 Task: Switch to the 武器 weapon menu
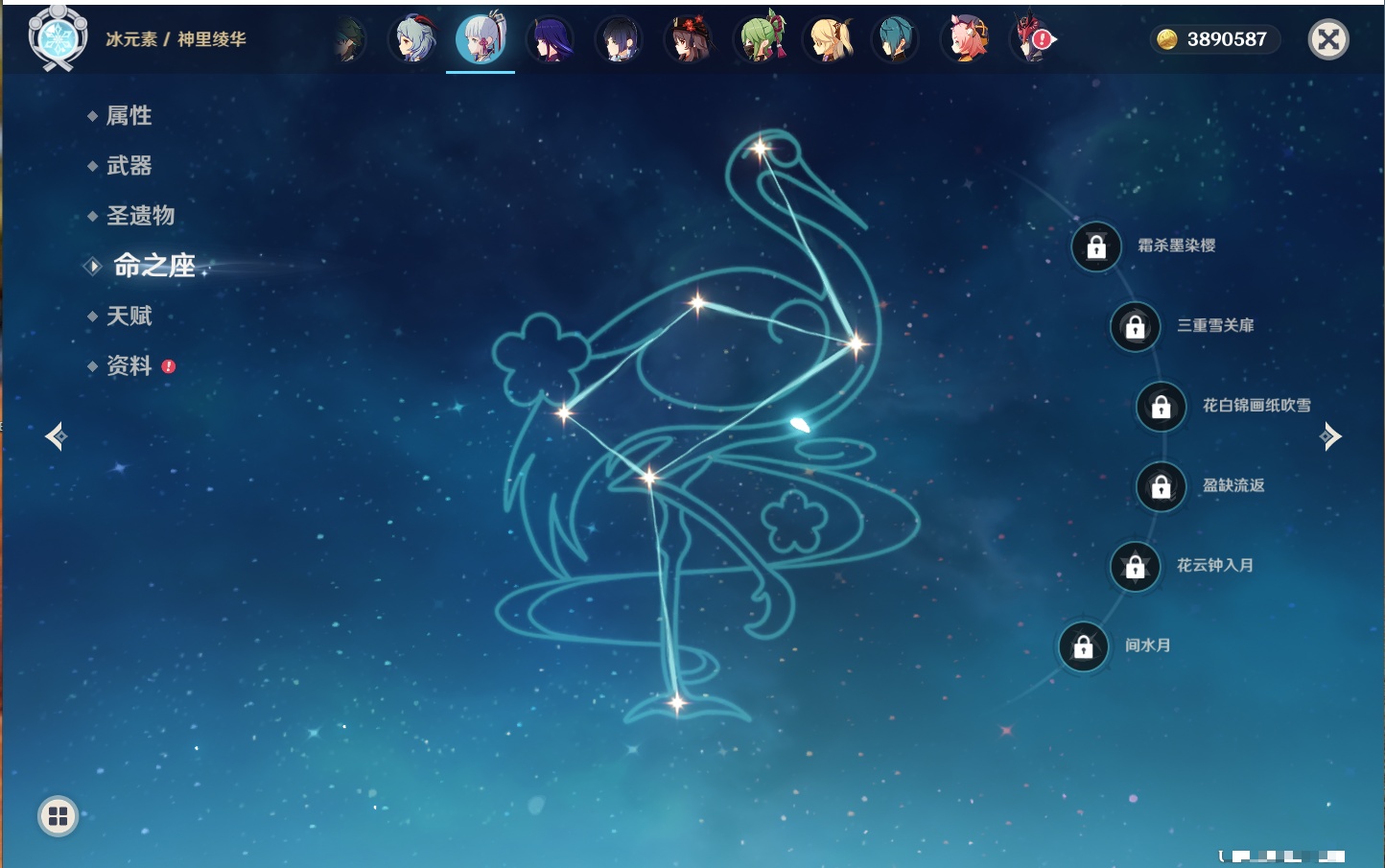(x=129, y=166)
